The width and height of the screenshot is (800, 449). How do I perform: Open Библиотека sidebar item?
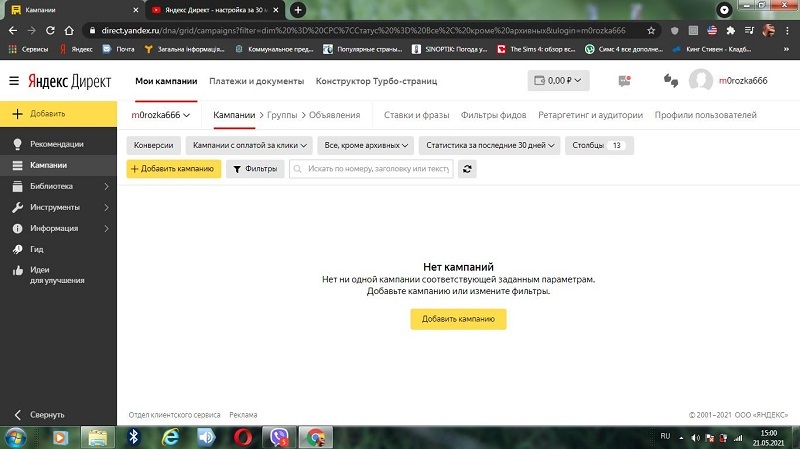(x=51, y=186)
